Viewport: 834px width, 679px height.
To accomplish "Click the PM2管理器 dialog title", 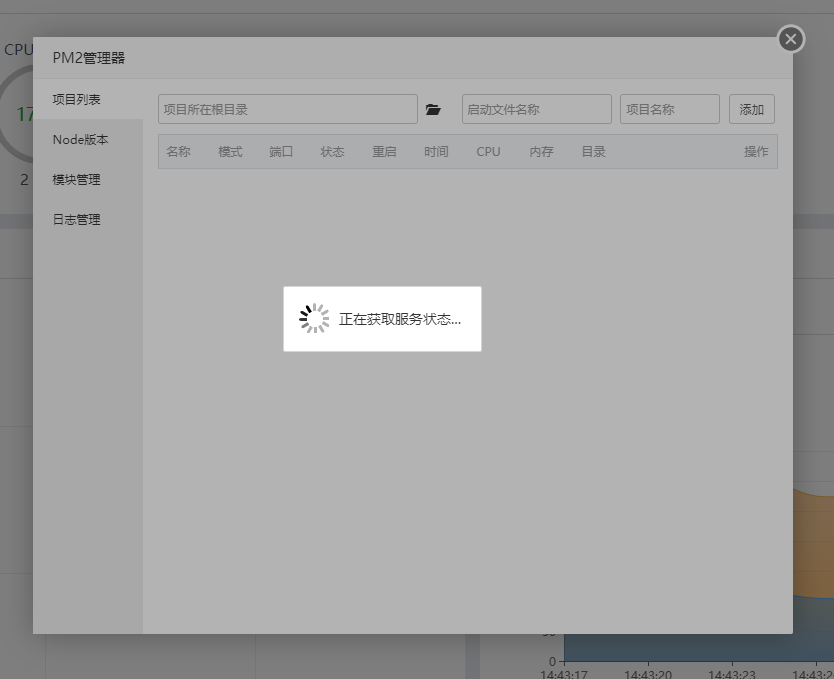I will [89, 58].
